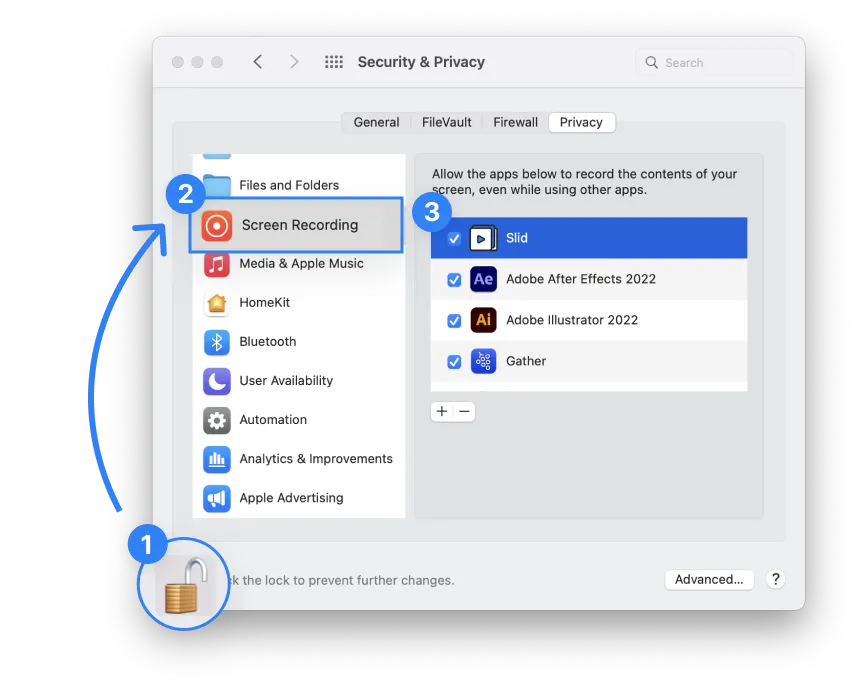Go back with the left chevron
This screenshot has width=860, height=695.
[x=258, y=61]
